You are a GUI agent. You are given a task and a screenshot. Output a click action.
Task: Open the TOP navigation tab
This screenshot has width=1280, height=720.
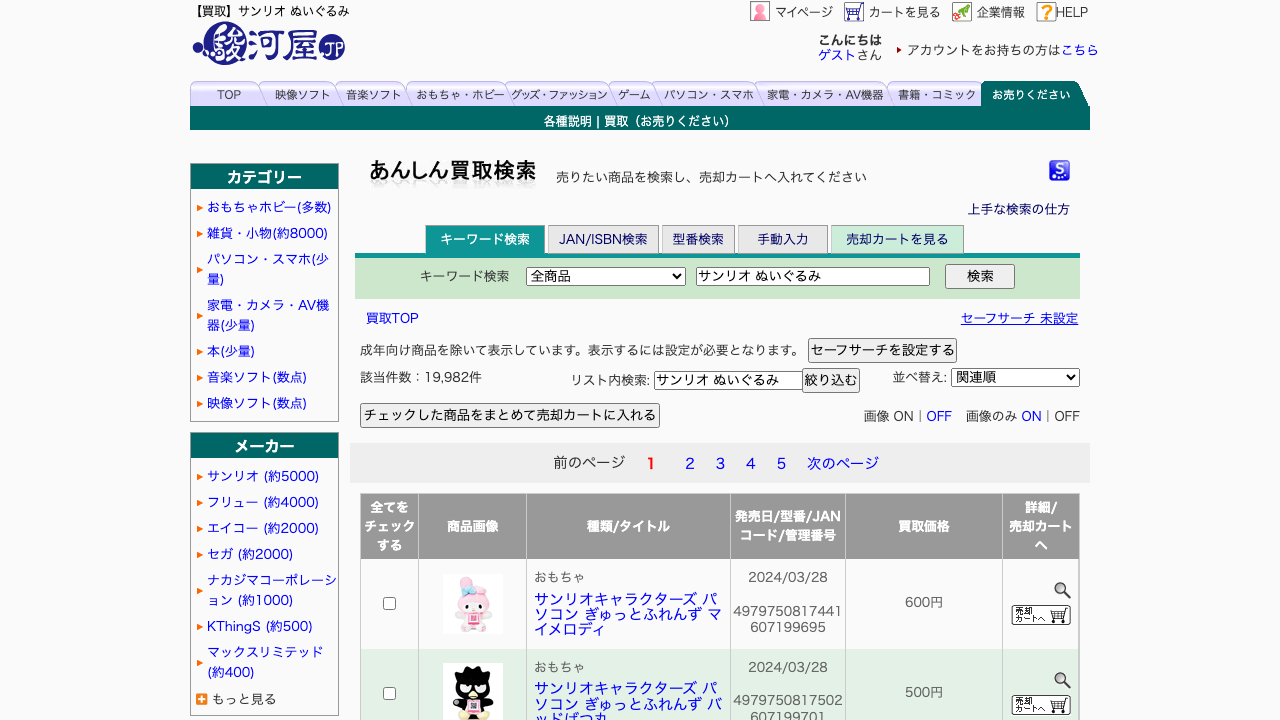(228, 94)
